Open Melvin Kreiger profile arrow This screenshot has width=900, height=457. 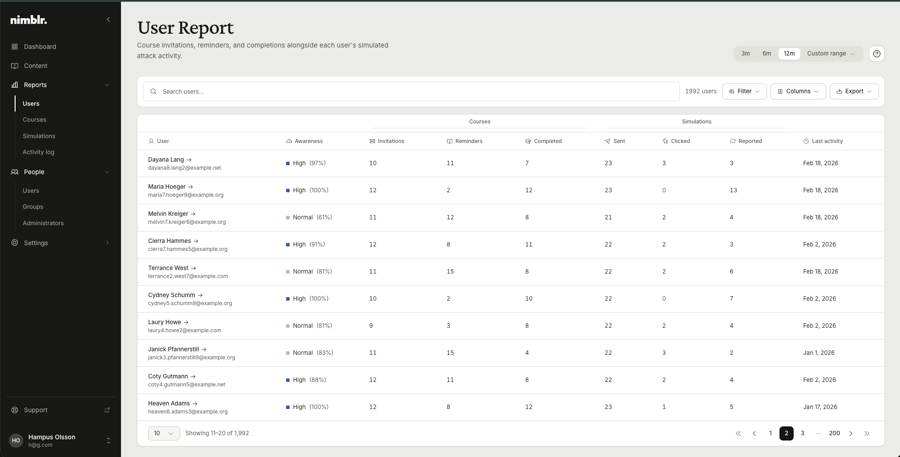pos(193,214)
